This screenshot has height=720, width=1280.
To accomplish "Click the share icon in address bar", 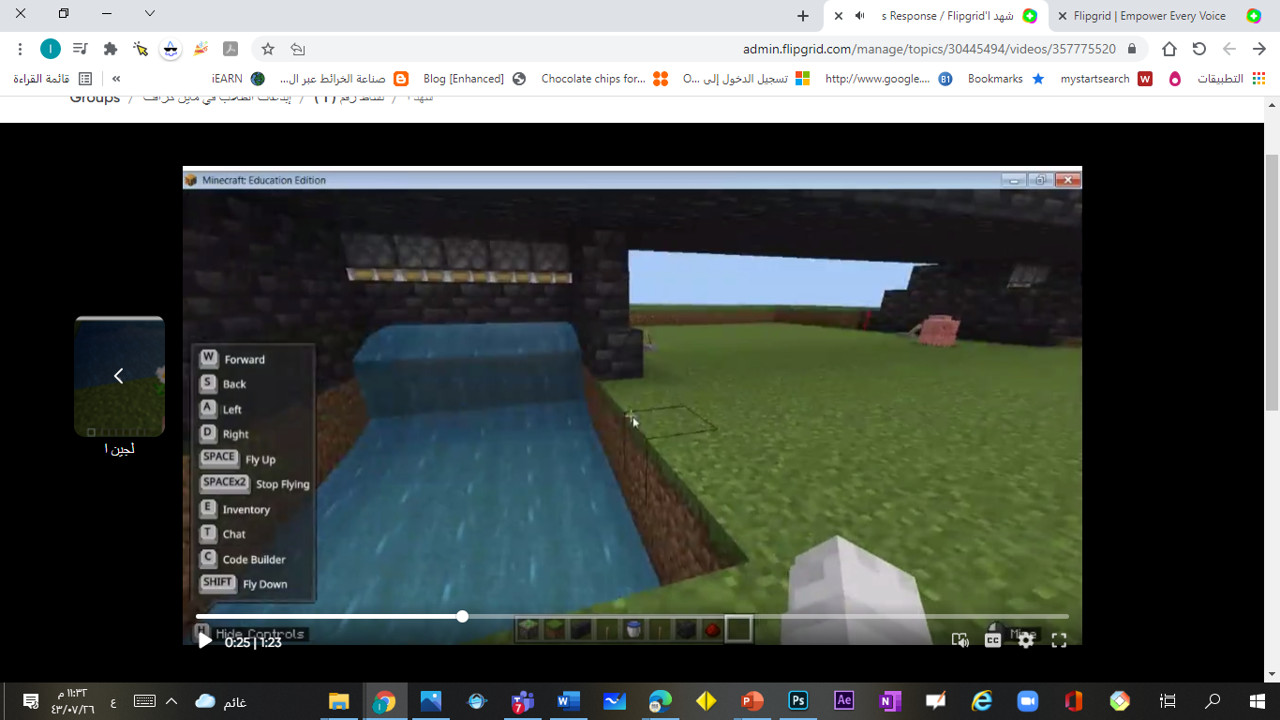I will pyautogui.click(x=297, y=48).
